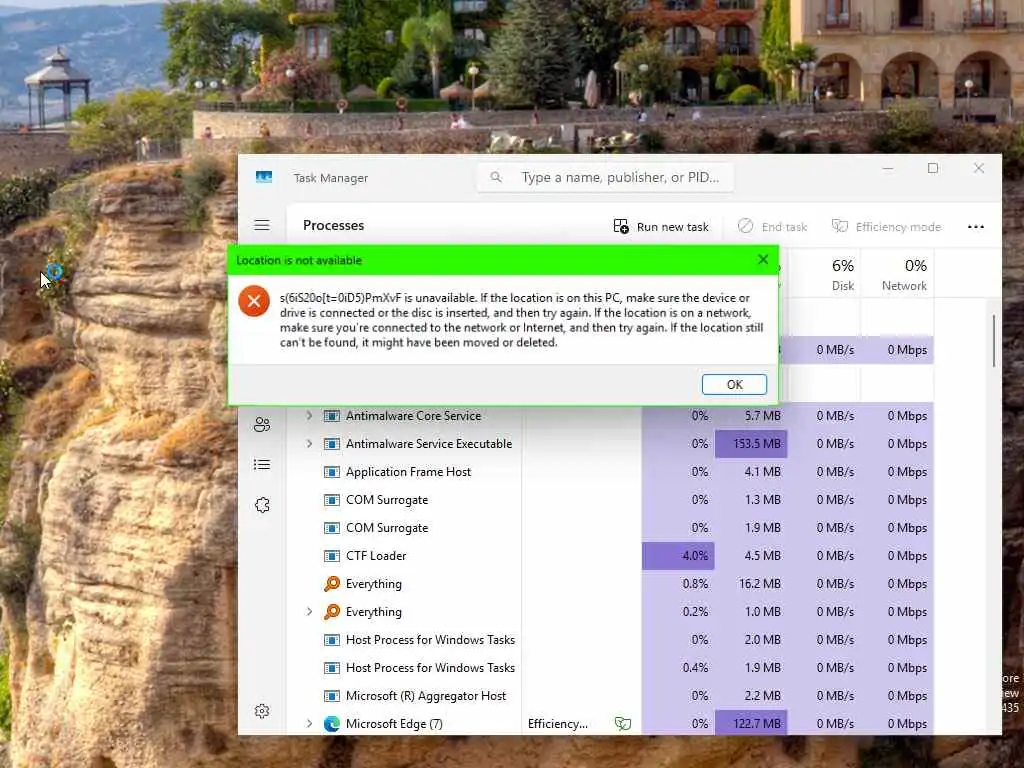The height and width of the screenshot is (768, 1024).
Task: Expand the second Everything process row
Action: 310,612
